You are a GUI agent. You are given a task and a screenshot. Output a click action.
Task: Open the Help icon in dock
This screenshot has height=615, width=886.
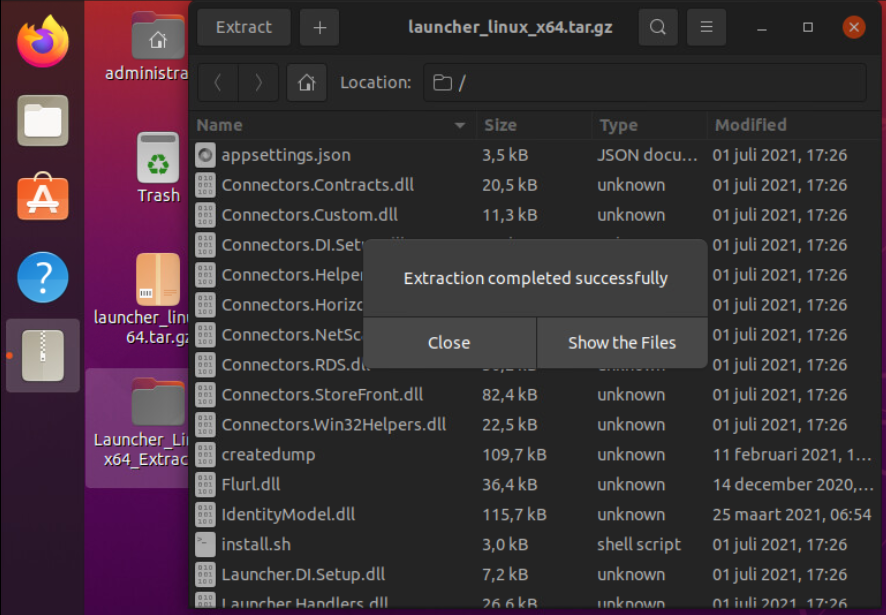point(43,277)
